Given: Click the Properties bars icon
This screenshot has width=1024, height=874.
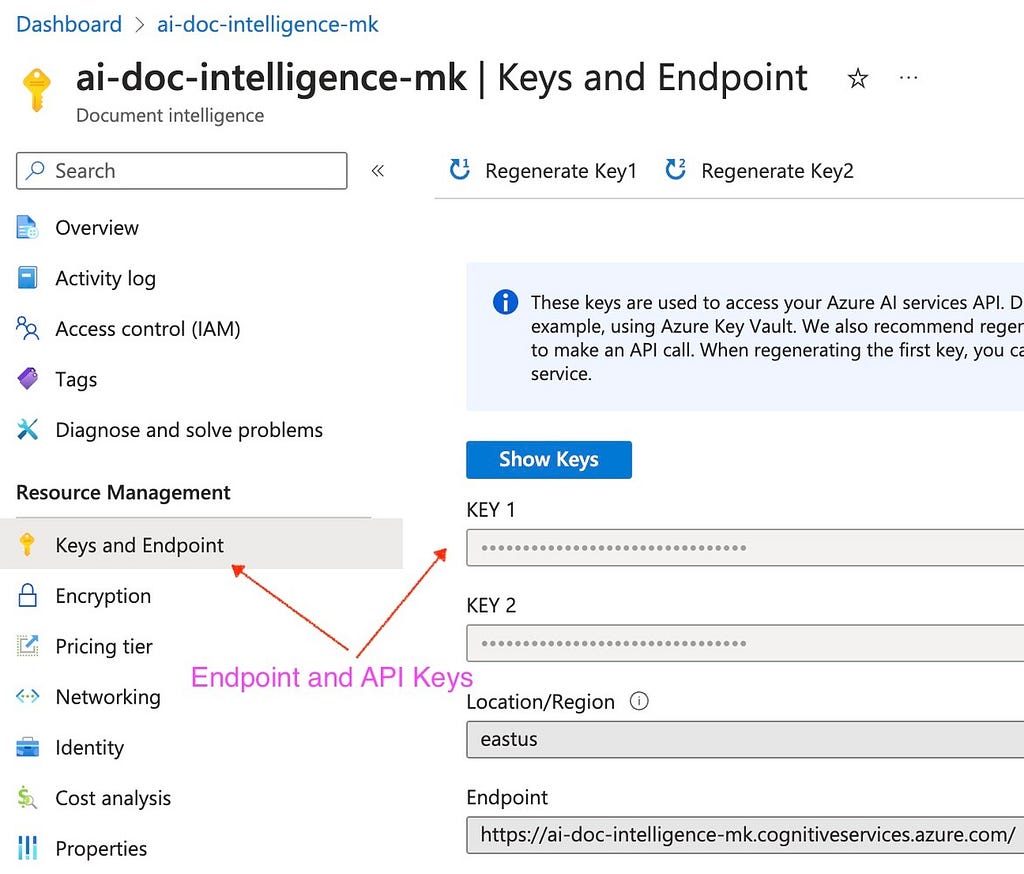Looking at the screenshot, I should 27,848.
